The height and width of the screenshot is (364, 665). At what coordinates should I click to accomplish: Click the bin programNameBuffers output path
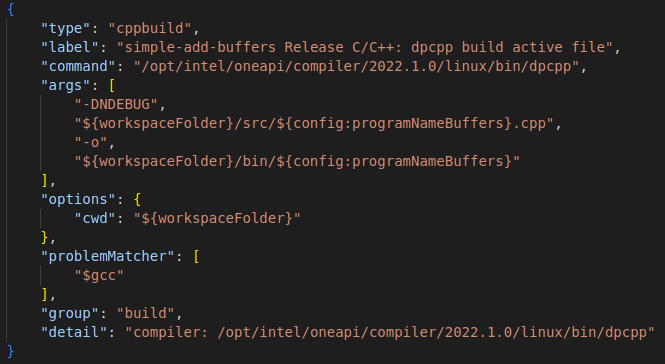(297, 161)
